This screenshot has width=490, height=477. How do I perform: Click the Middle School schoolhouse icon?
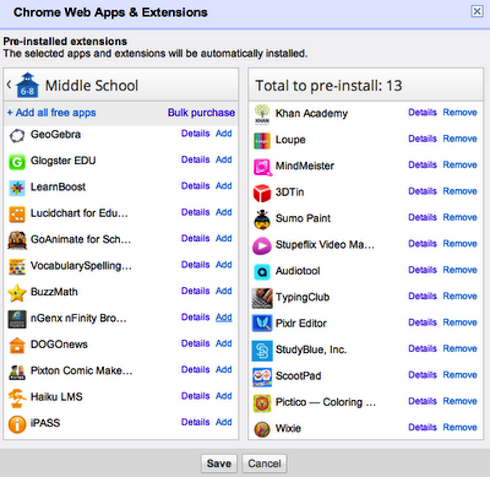coord(28,85)
